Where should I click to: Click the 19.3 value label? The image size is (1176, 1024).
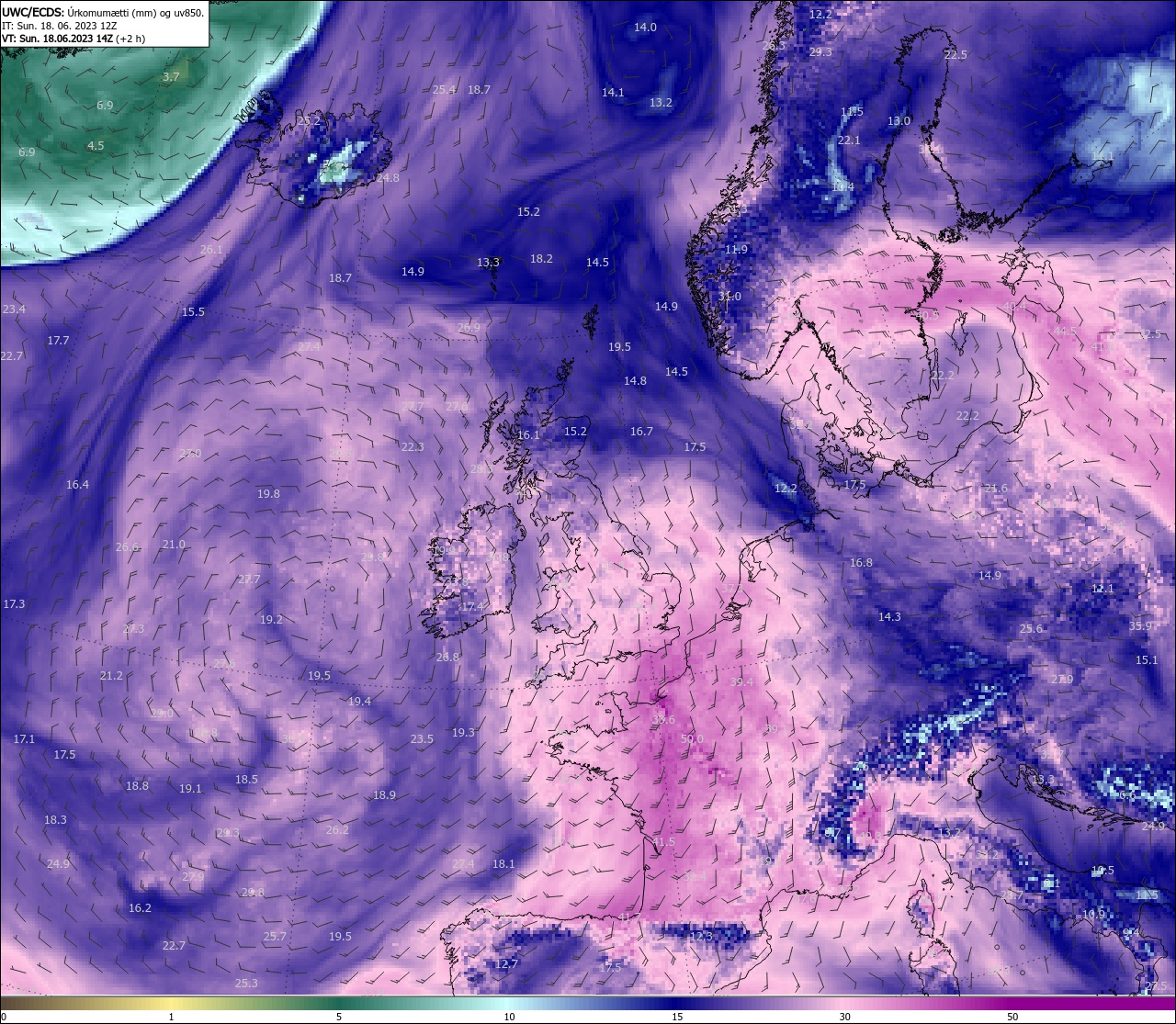click(463, 733)
